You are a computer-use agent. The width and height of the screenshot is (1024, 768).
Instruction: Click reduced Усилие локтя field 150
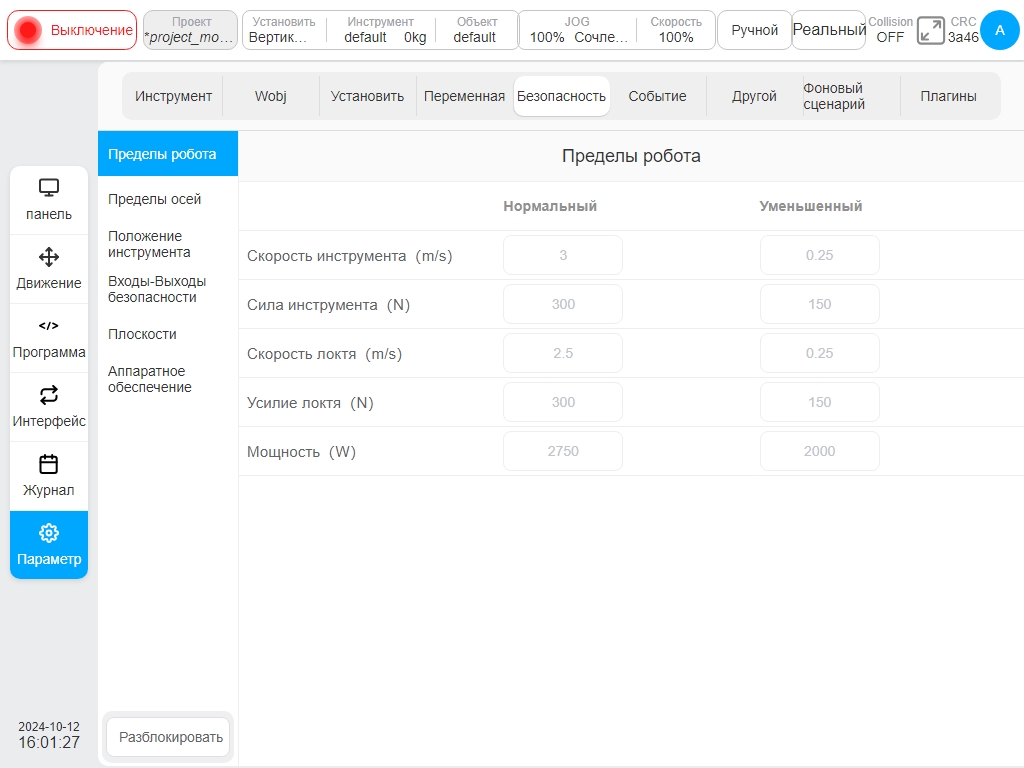coord(820,402)
